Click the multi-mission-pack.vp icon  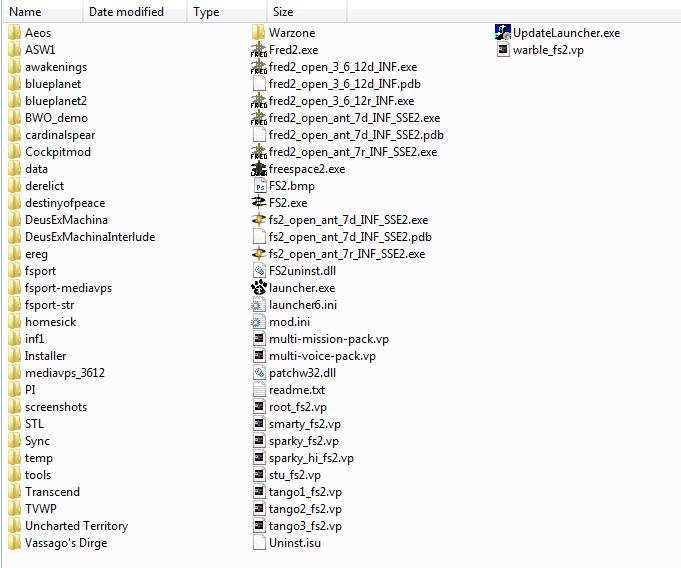coord(259,339)
